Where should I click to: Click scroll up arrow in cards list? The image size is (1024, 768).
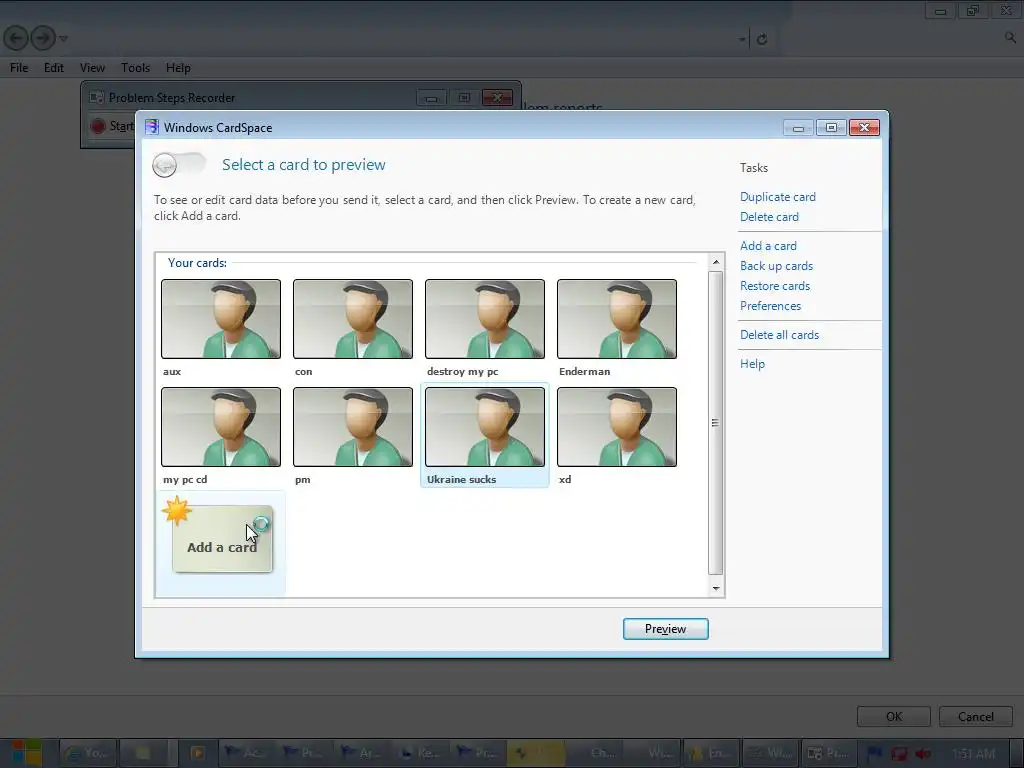716,262
